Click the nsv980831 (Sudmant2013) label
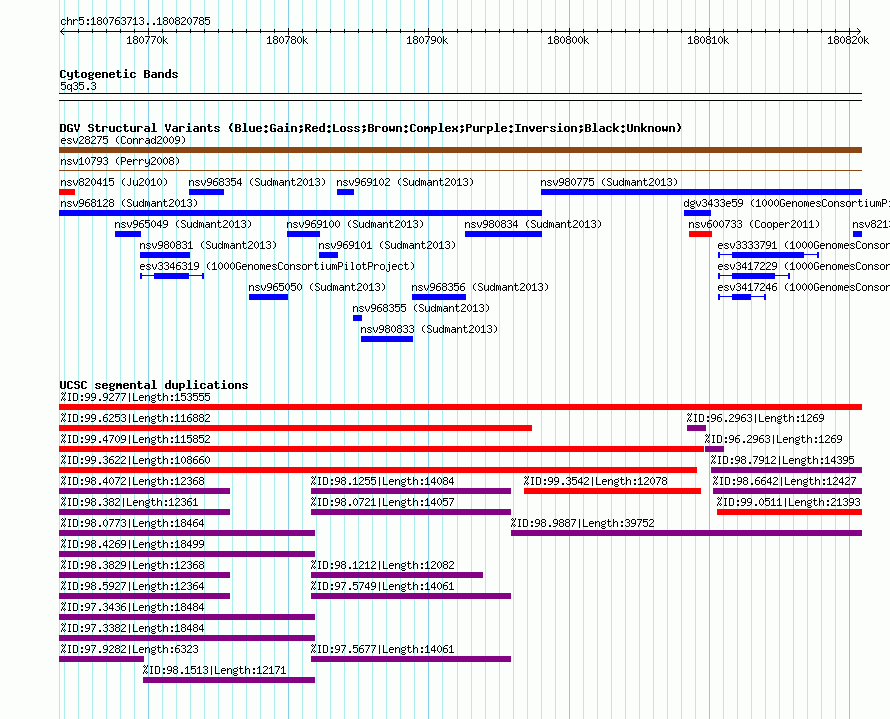890x719 pixels. pyautogui.click(x=208, y=245)
